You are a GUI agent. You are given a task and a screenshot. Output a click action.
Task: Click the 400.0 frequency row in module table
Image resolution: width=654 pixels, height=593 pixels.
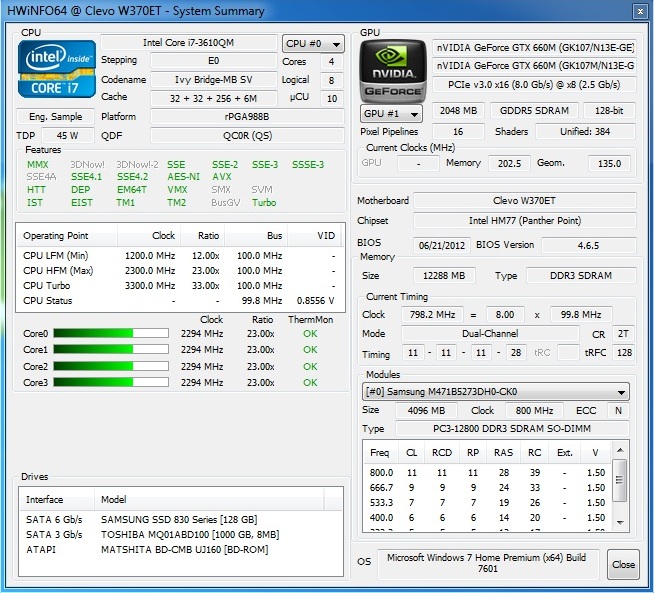point(487,518)
